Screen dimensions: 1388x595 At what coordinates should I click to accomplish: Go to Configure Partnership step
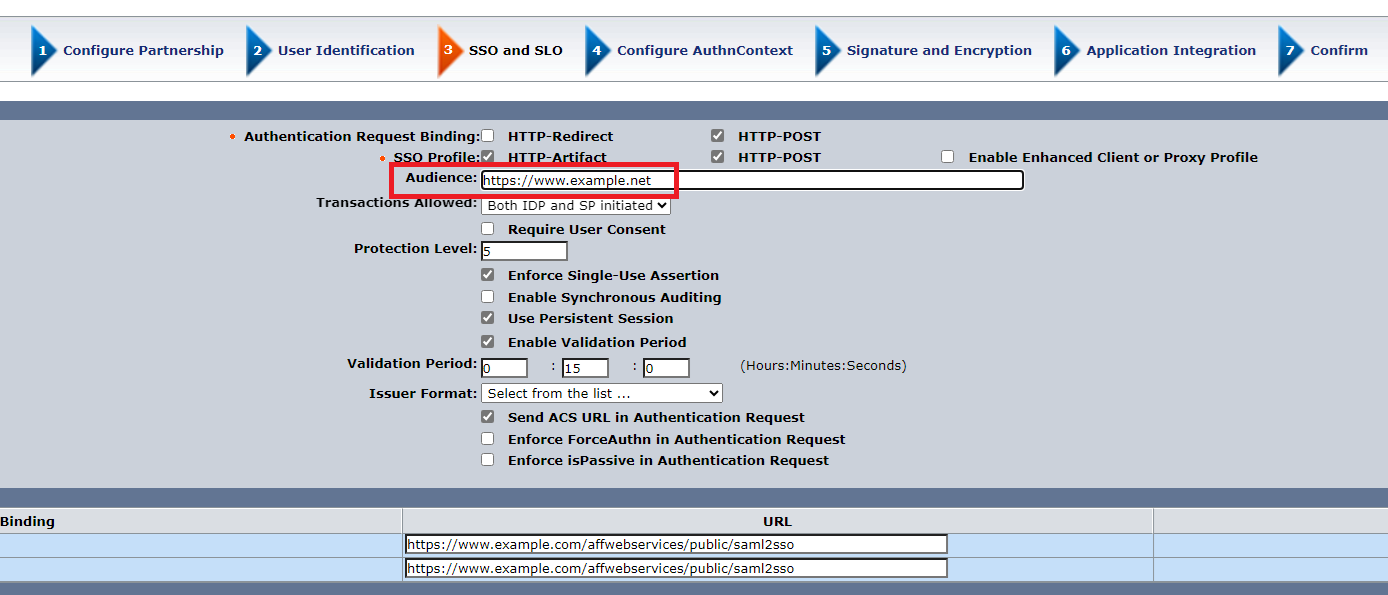pos(143,51)
